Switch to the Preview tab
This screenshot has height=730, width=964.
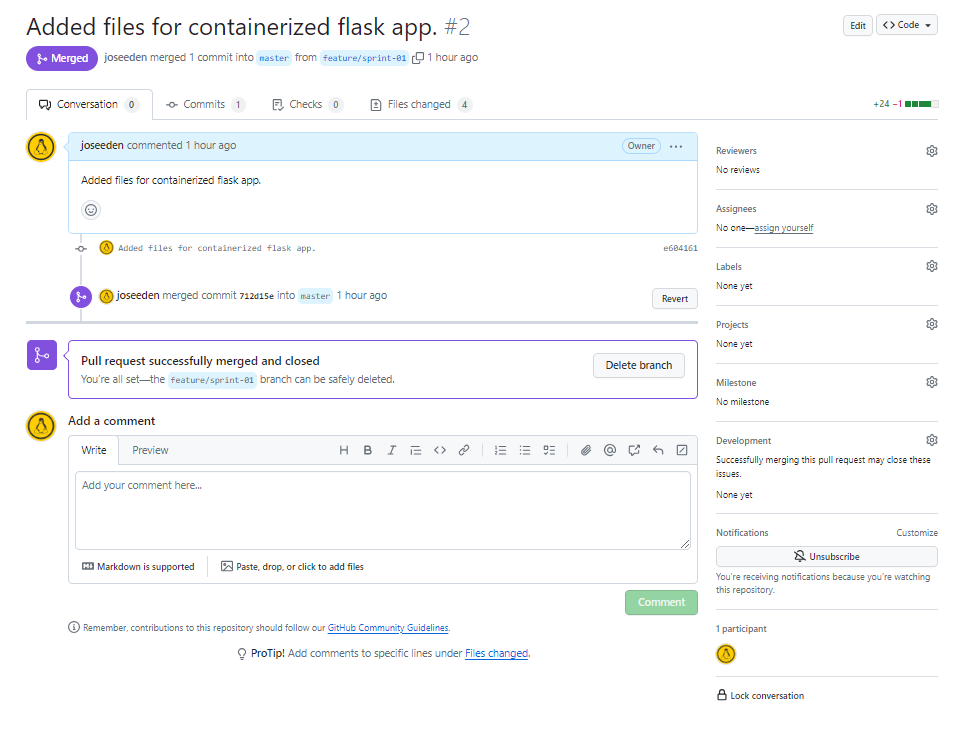pyautogui.click(x=150, y=450)
